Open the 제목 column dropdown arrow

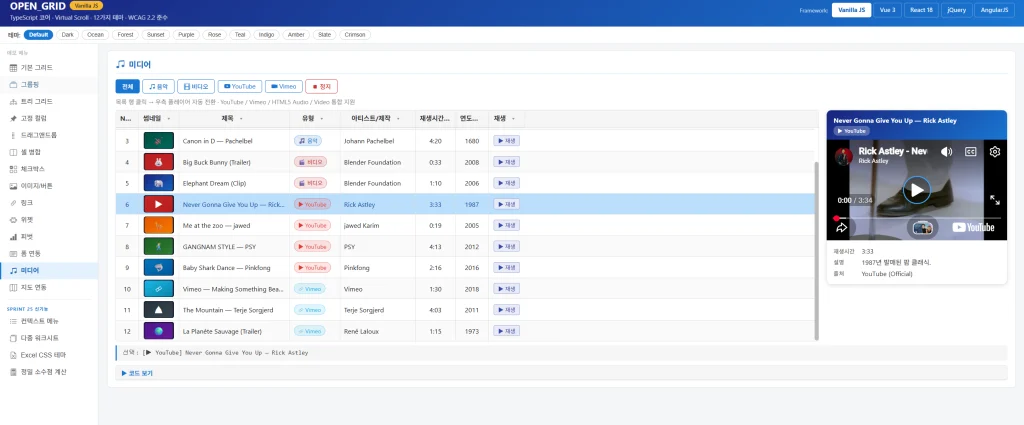point(241,119)
